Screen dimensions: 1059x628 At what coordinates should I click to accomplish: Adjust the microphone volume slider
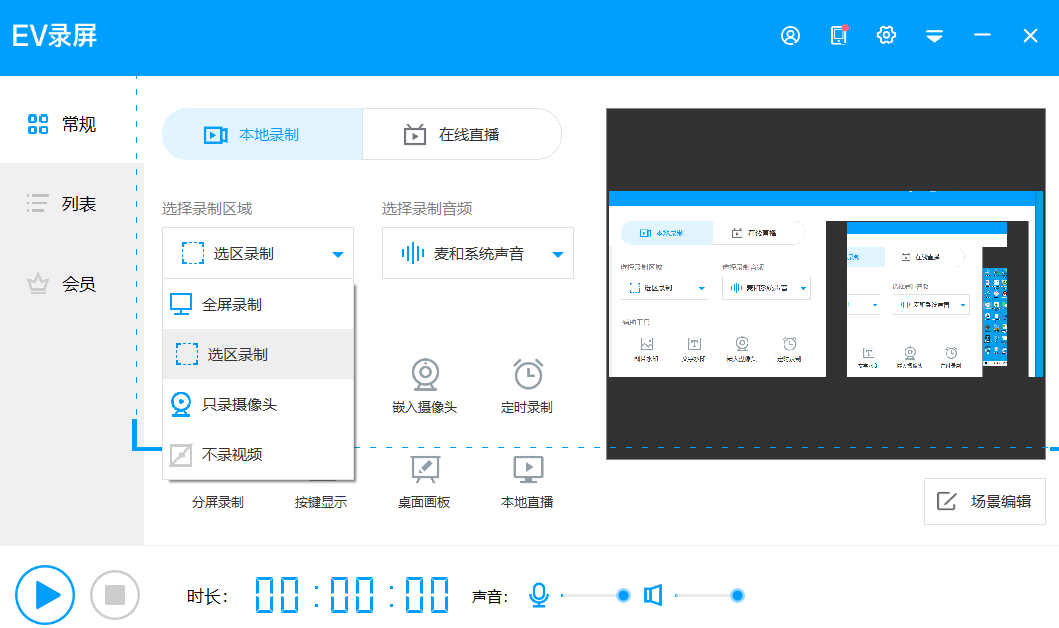pyautogui.click(x=595, y=595)
